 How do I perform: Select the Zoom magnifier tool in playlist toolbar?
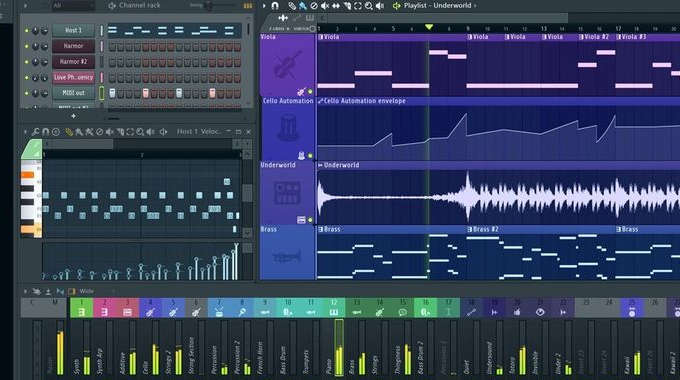click(369, 6)
